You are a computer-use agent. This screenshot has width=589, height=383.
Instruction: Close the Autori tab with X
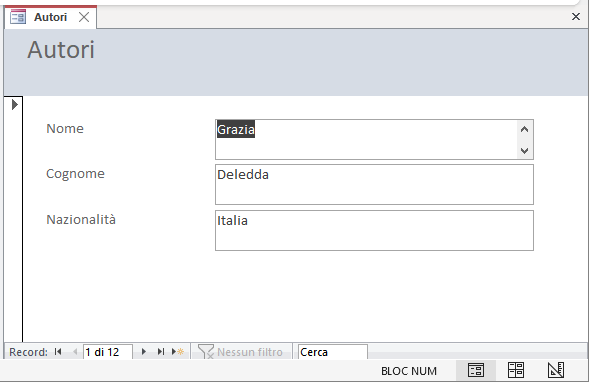(x=84, y=17)
